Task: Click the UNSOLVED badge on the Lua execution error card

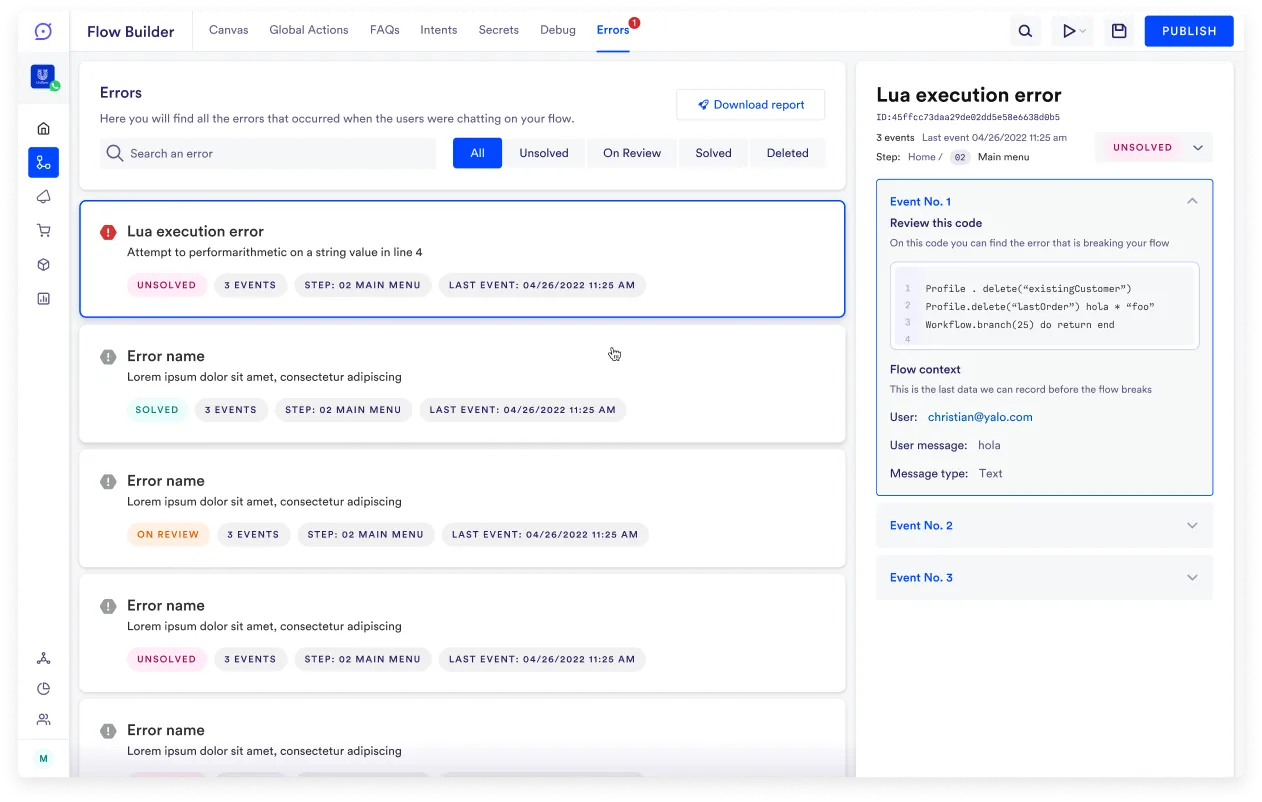Action: (167, 285)
